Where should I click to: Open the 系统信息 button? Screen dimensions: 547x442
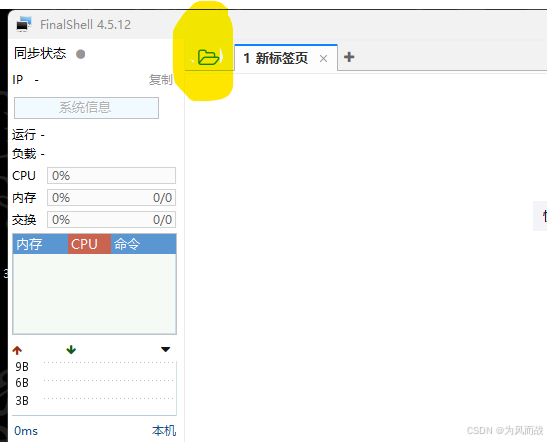click(x=86, y=108)
